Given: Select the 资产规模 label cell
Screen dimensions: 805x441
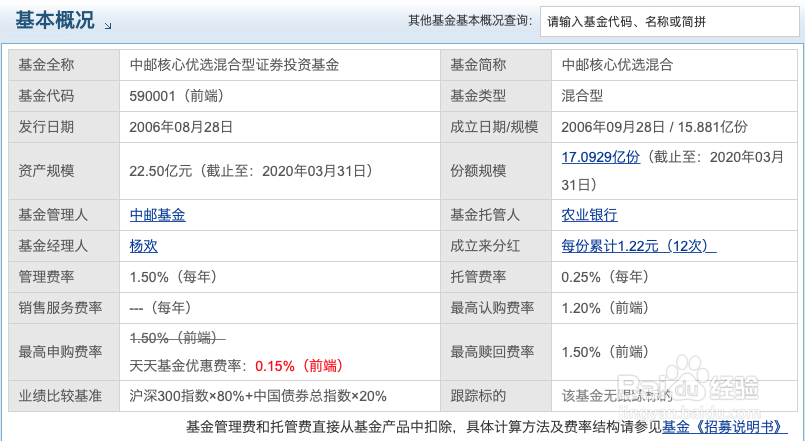Looking at the screenshot, I should pos(64,171).
